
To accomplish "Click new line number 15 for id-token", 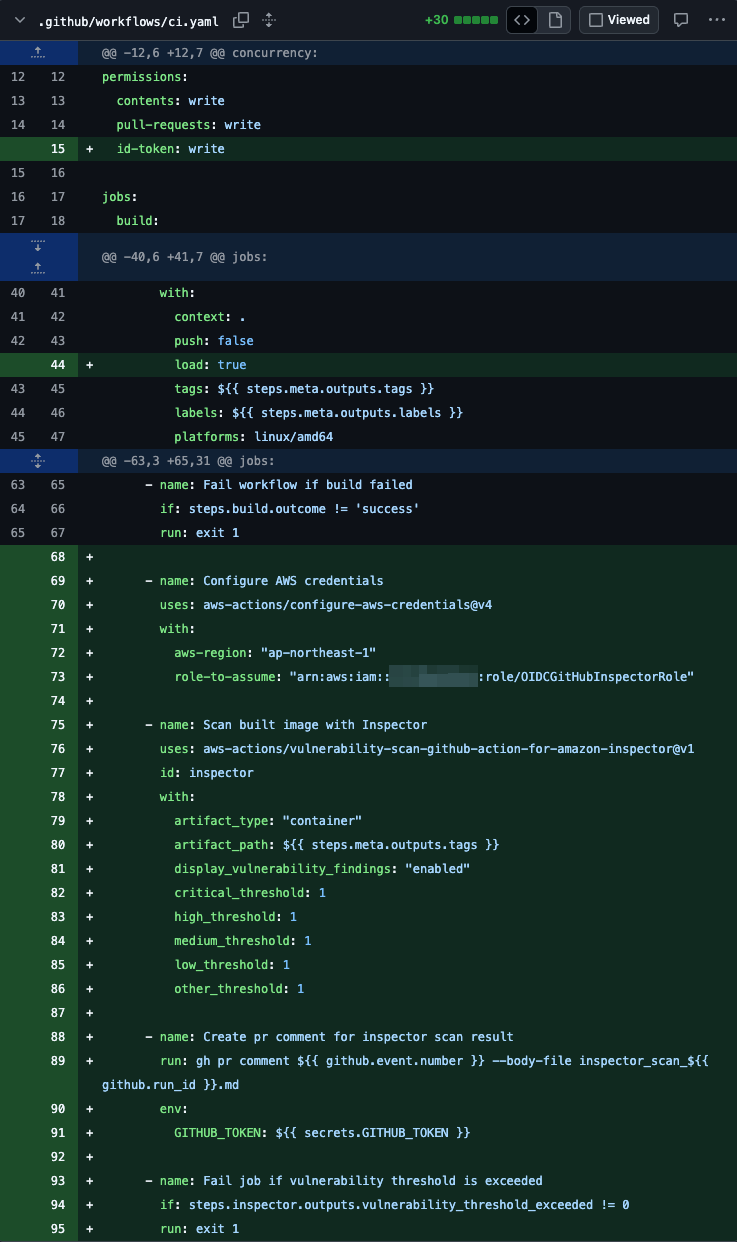I will (x=57, y=149).
